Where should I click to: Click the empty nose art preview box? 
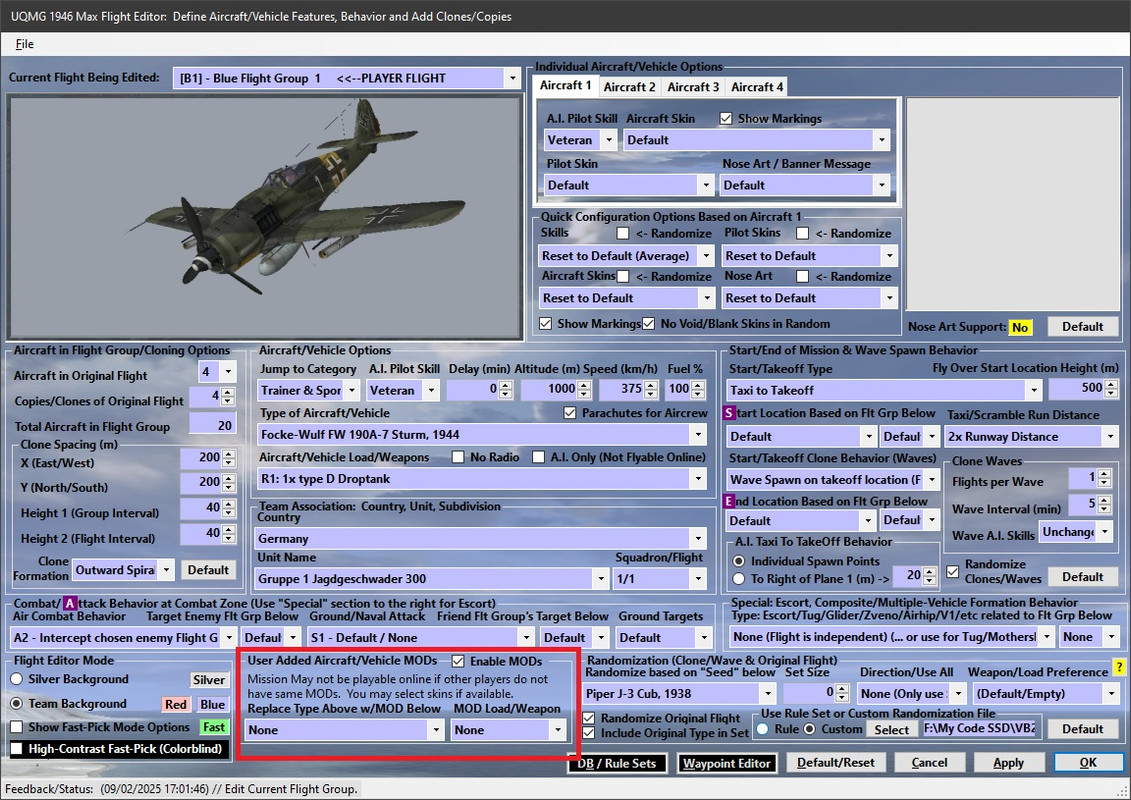pyautogui.click(x=1012, y=205)
